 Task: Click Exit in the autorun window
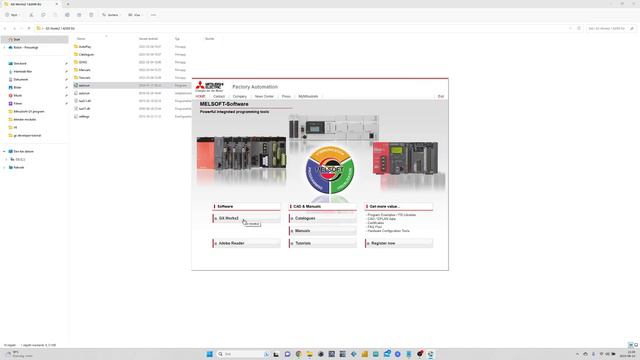[x=441, y=96]
